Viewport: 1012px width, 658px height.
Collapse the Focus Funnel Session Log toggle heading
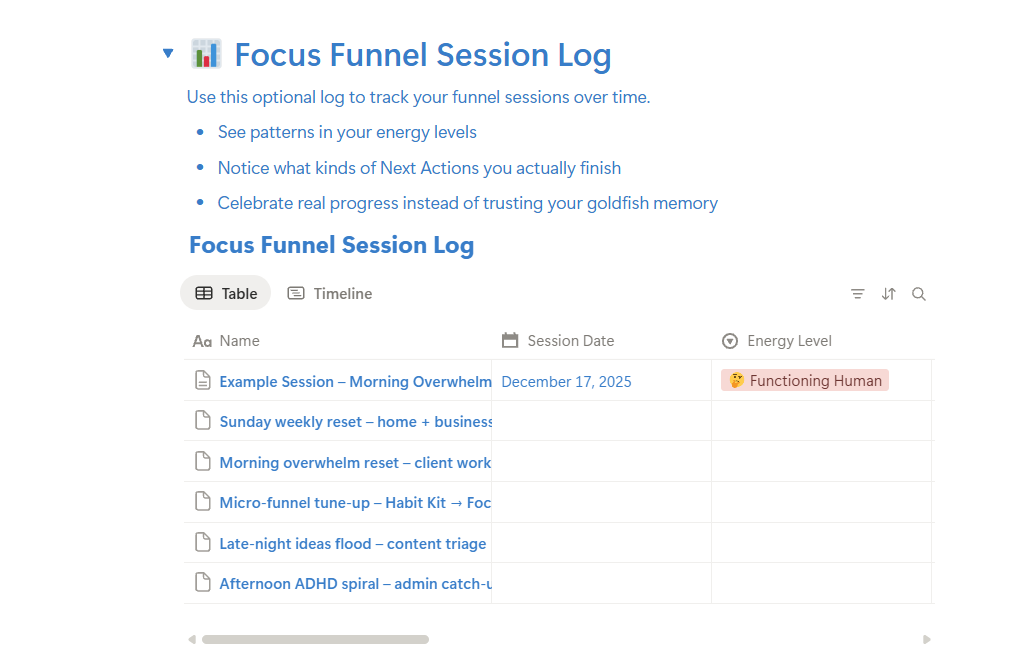168,53
